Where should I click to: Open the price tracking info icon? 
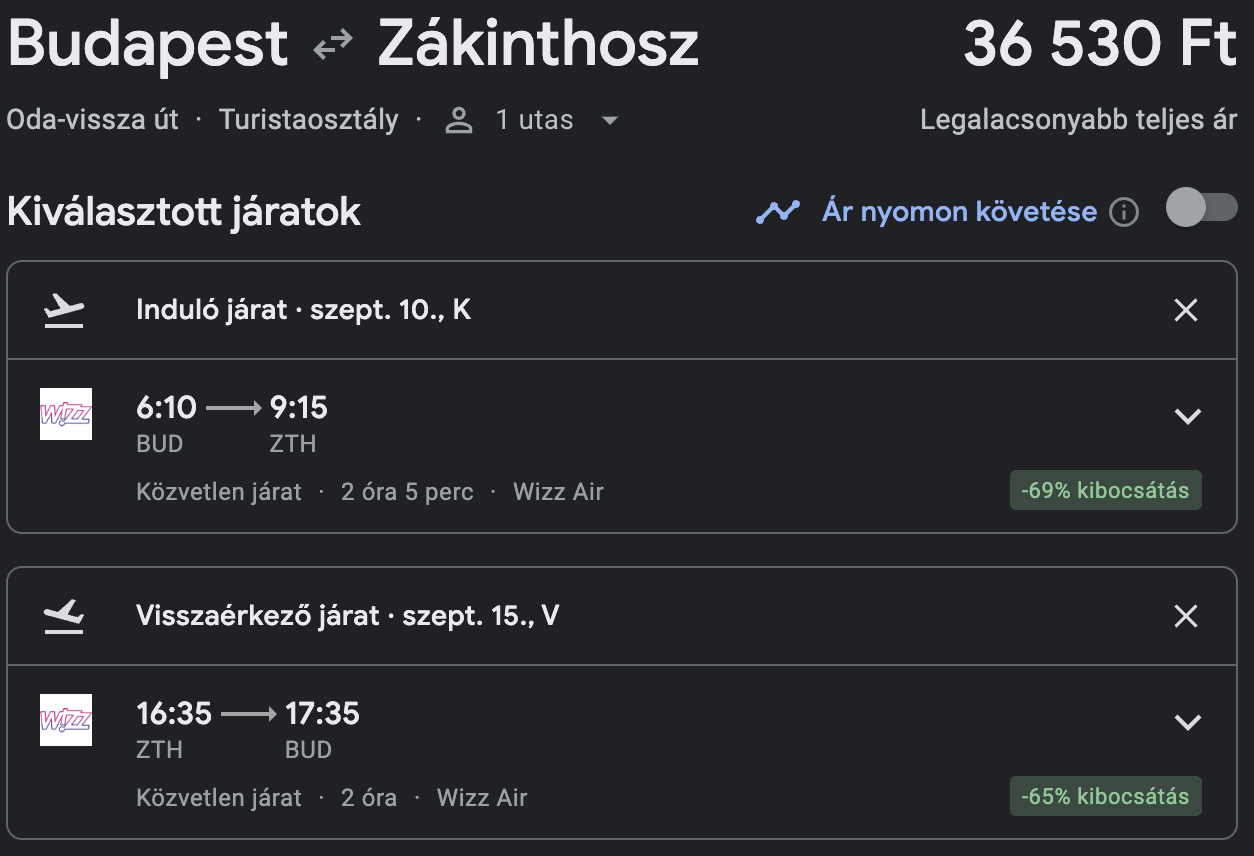[x=1124, y=212]
